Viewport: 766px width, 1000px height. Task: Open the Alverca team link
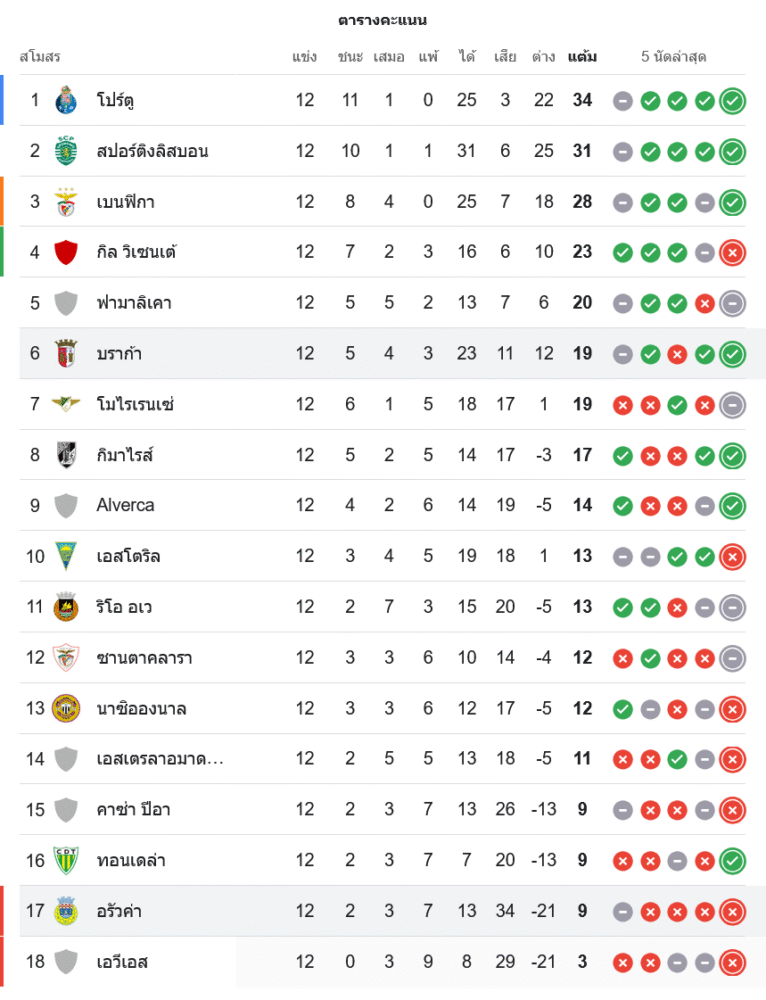coord(126,505)
